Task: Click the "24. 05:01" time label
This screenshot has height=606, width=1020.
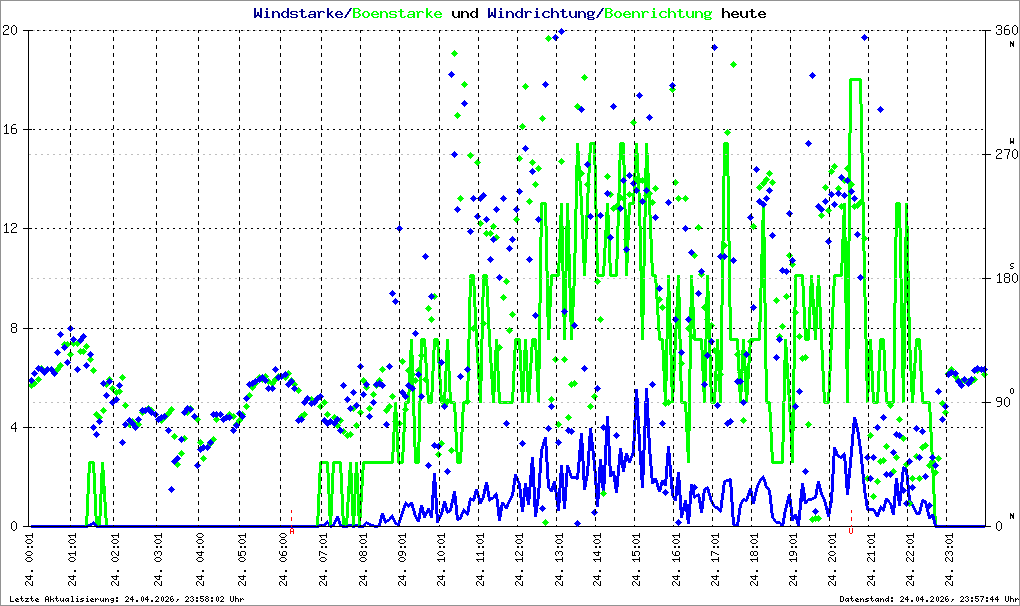Action: [x=242, y=560]
